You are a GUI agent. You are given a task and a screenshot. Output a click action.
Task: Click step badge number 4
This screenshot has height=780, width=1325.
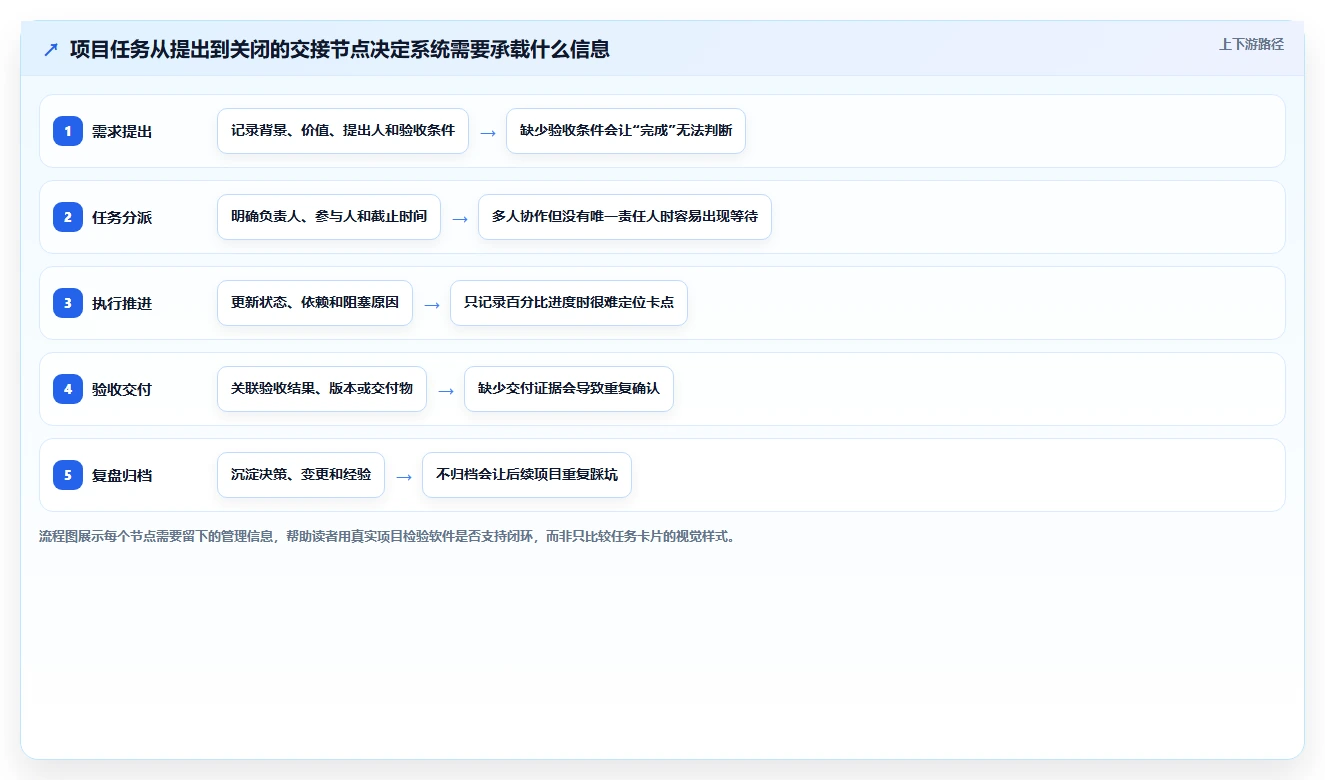click(68, 389)
